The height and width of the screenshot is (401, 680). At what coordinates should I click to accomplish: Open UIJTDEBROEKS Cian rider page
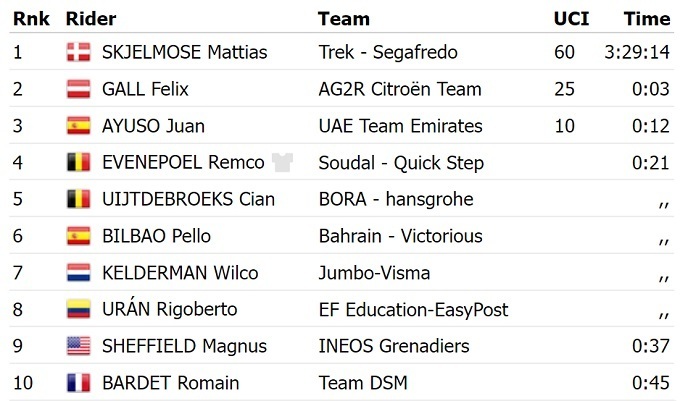(x=188, y=199)
